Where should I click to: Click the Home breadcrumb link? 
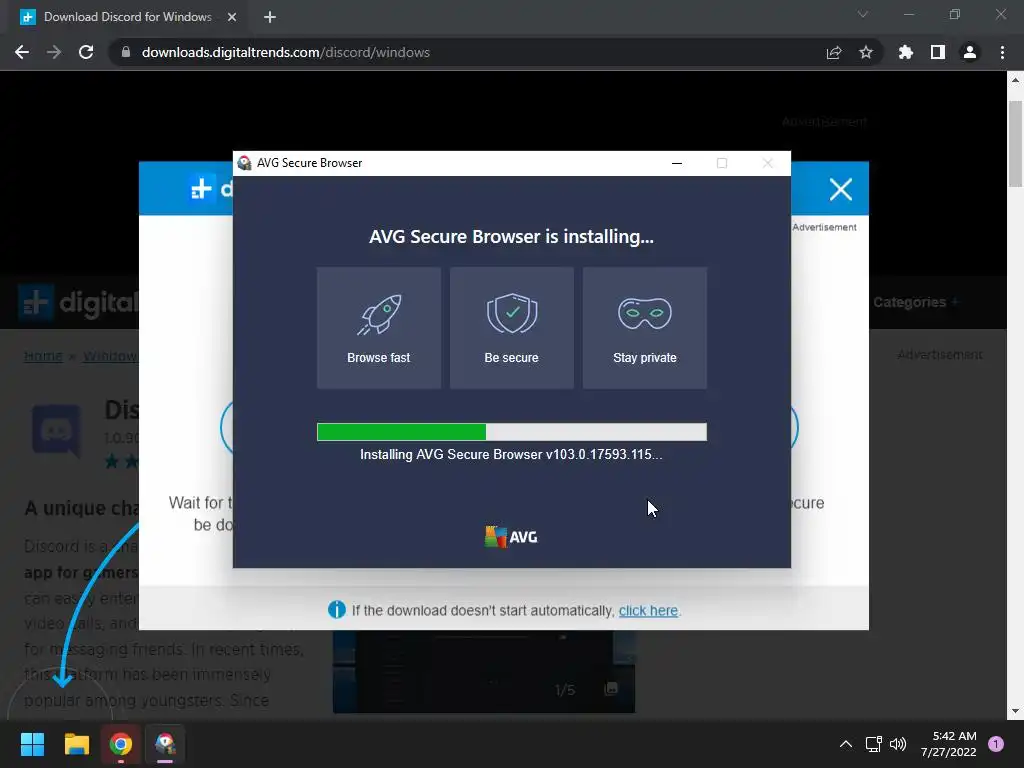coord(43,356)
